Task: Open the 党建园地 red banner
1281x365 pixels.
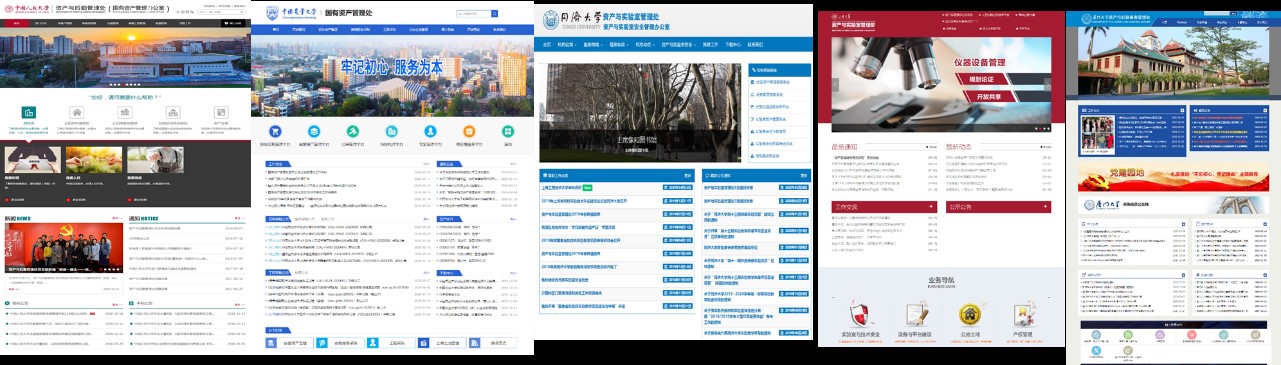Action: pos(1173,176)
